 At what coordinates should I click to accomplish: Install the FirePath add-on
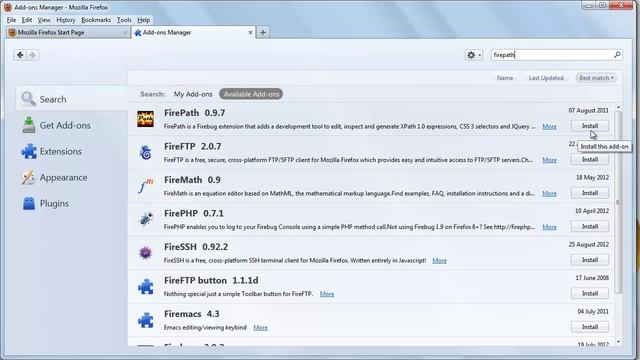[590, 126]
